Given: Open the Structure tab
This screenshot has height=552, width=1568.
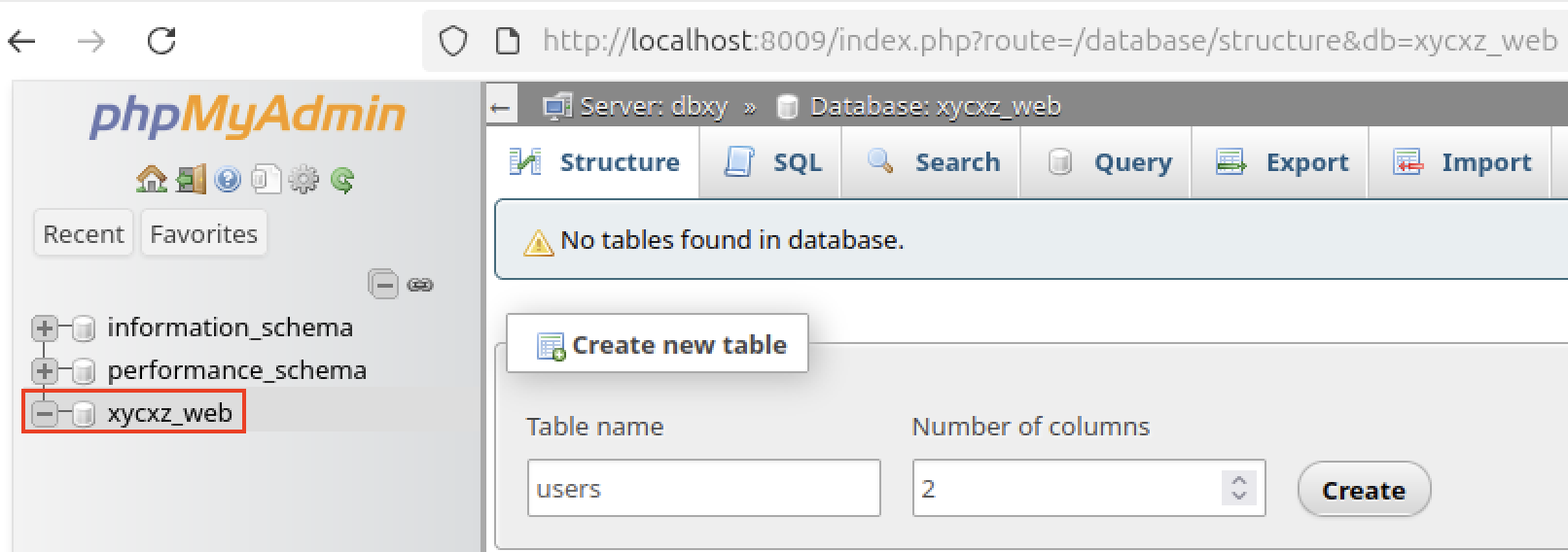Looking at the screenshot, I should (x=594, y=162).
